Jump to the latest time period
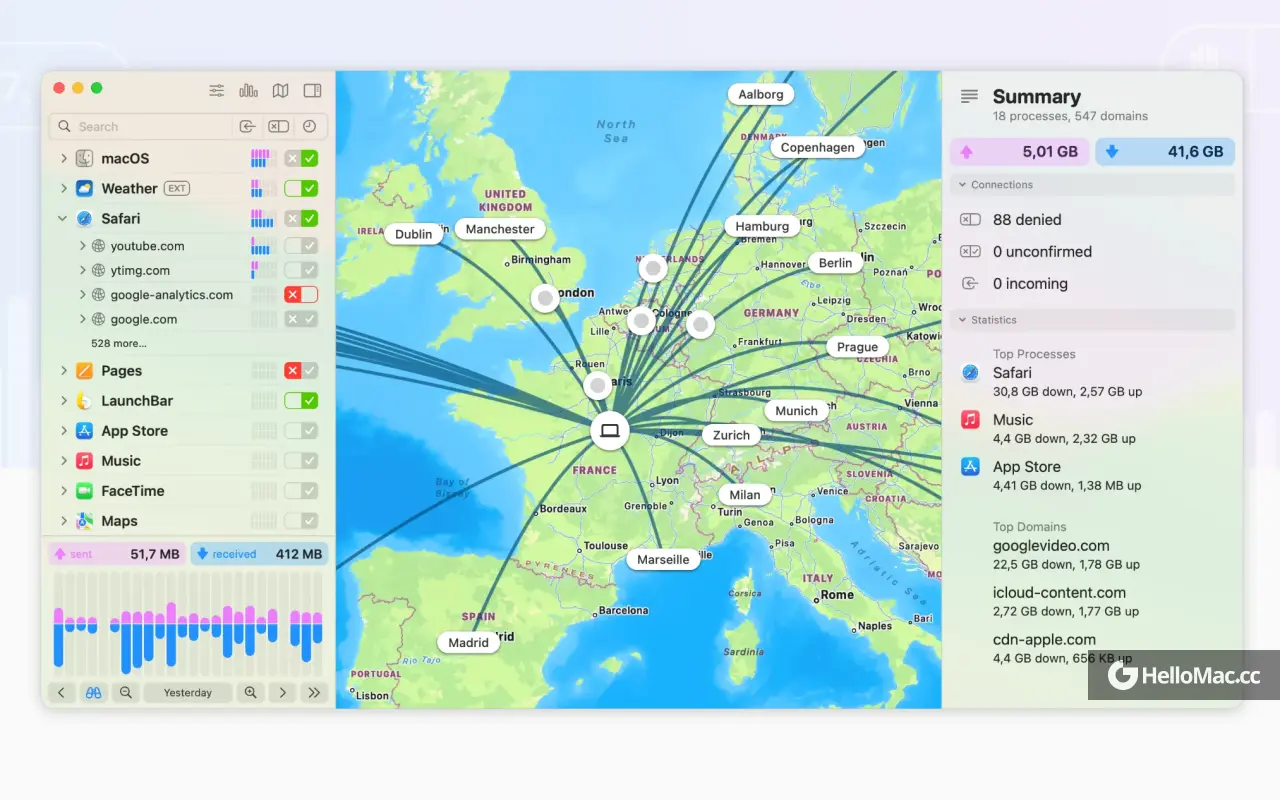Screen dimensions: 1280x800 tap(314, 692)
